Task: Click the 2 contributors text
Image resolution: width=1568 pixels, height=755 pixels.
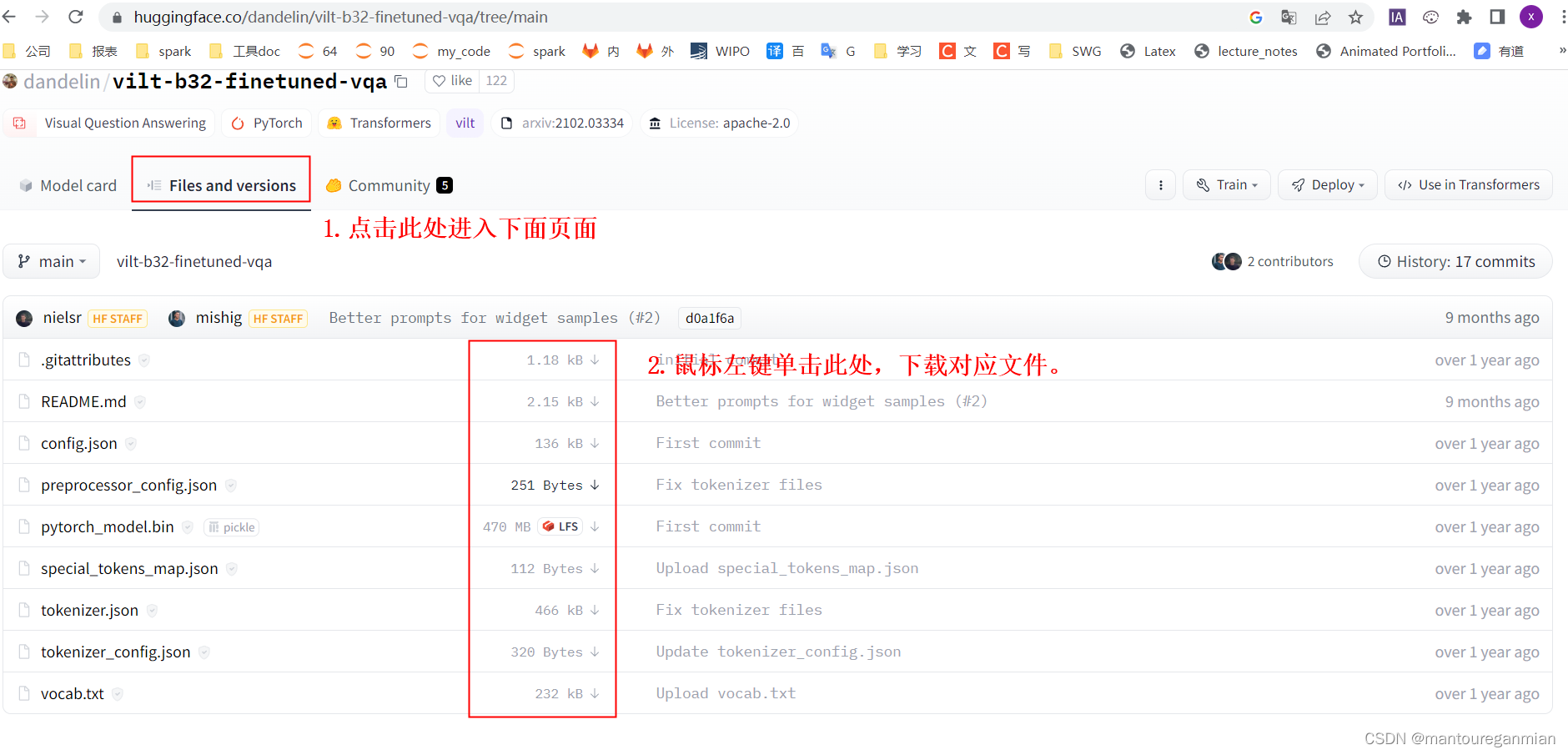Action: [1290, 261]
